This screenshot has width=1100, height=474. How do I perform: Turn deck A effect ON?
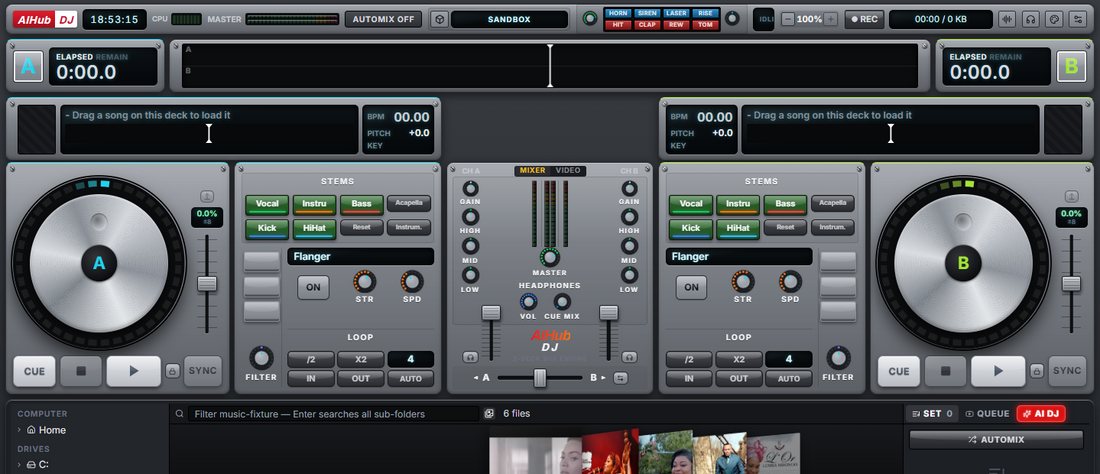313,287
